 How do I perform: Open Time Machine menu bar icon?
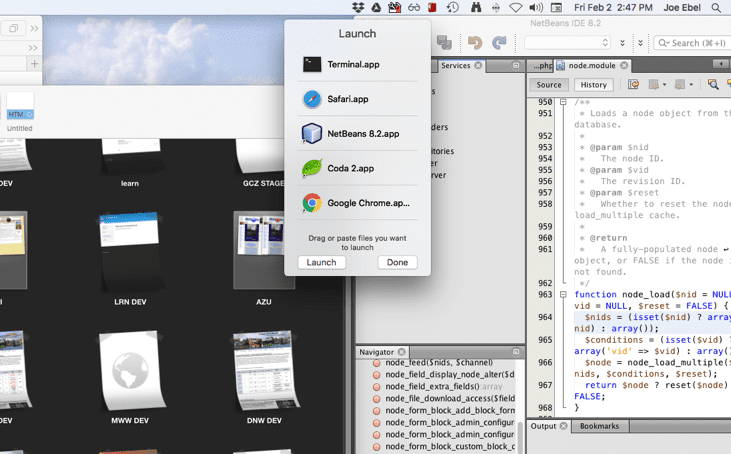452,7
